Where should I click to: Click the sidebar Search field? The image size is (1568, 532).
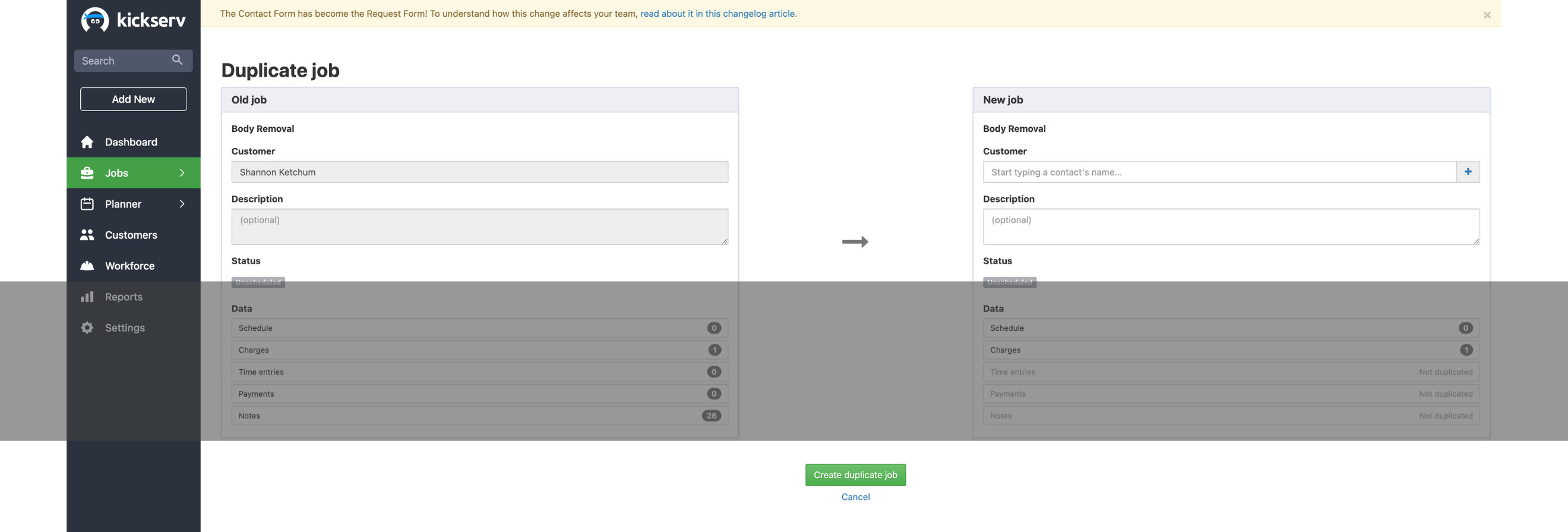tap(125, 61)
